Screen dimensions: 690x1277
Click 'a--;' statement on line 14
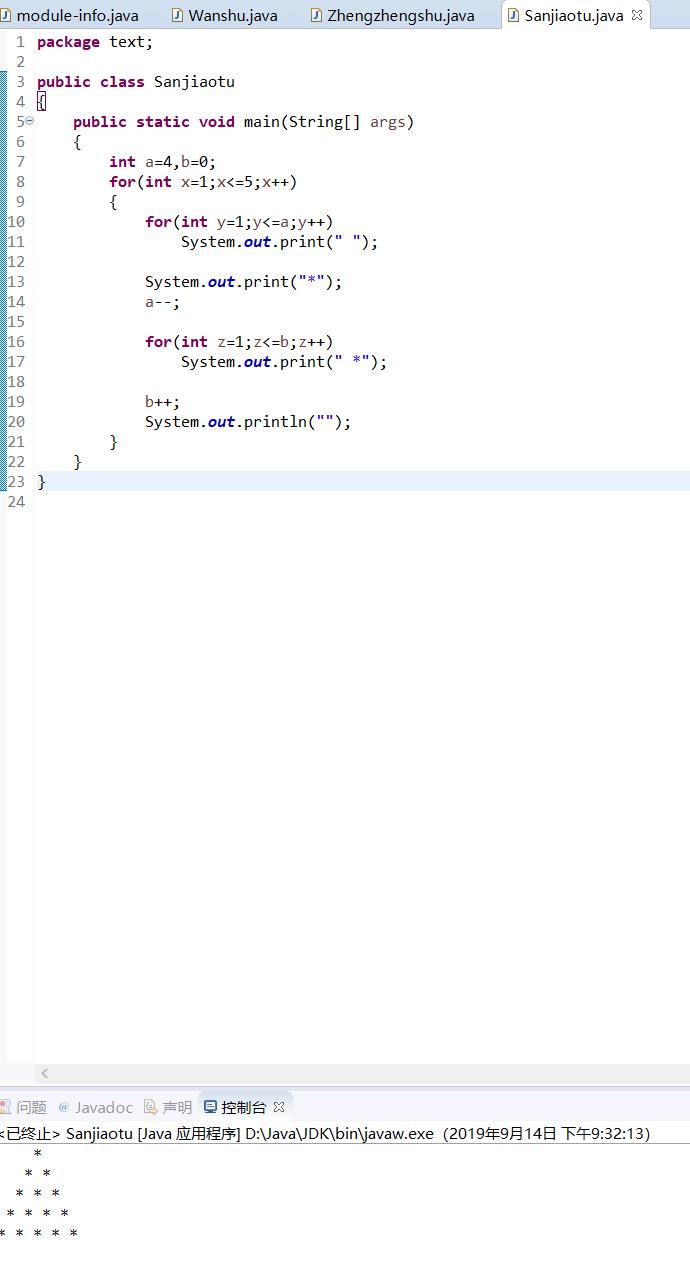point(162,302)
